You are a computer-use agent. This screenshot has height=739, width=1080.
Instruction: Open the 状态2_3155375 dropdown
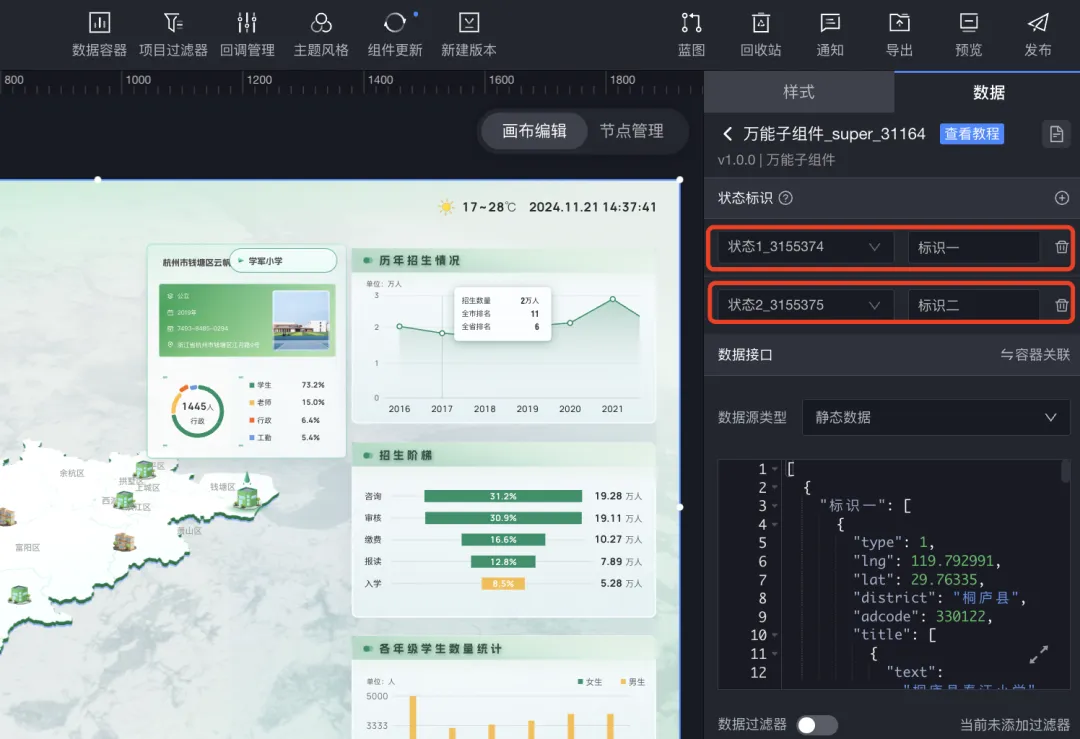[x=805, y=305]
